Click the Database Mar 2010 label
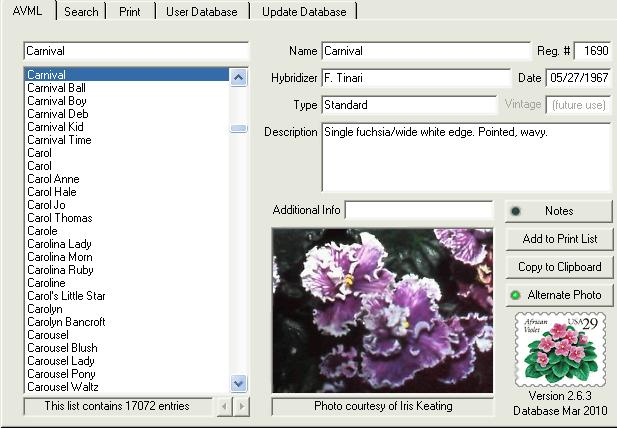Screen dimensions: 617x428 click(x=560, y=411)
